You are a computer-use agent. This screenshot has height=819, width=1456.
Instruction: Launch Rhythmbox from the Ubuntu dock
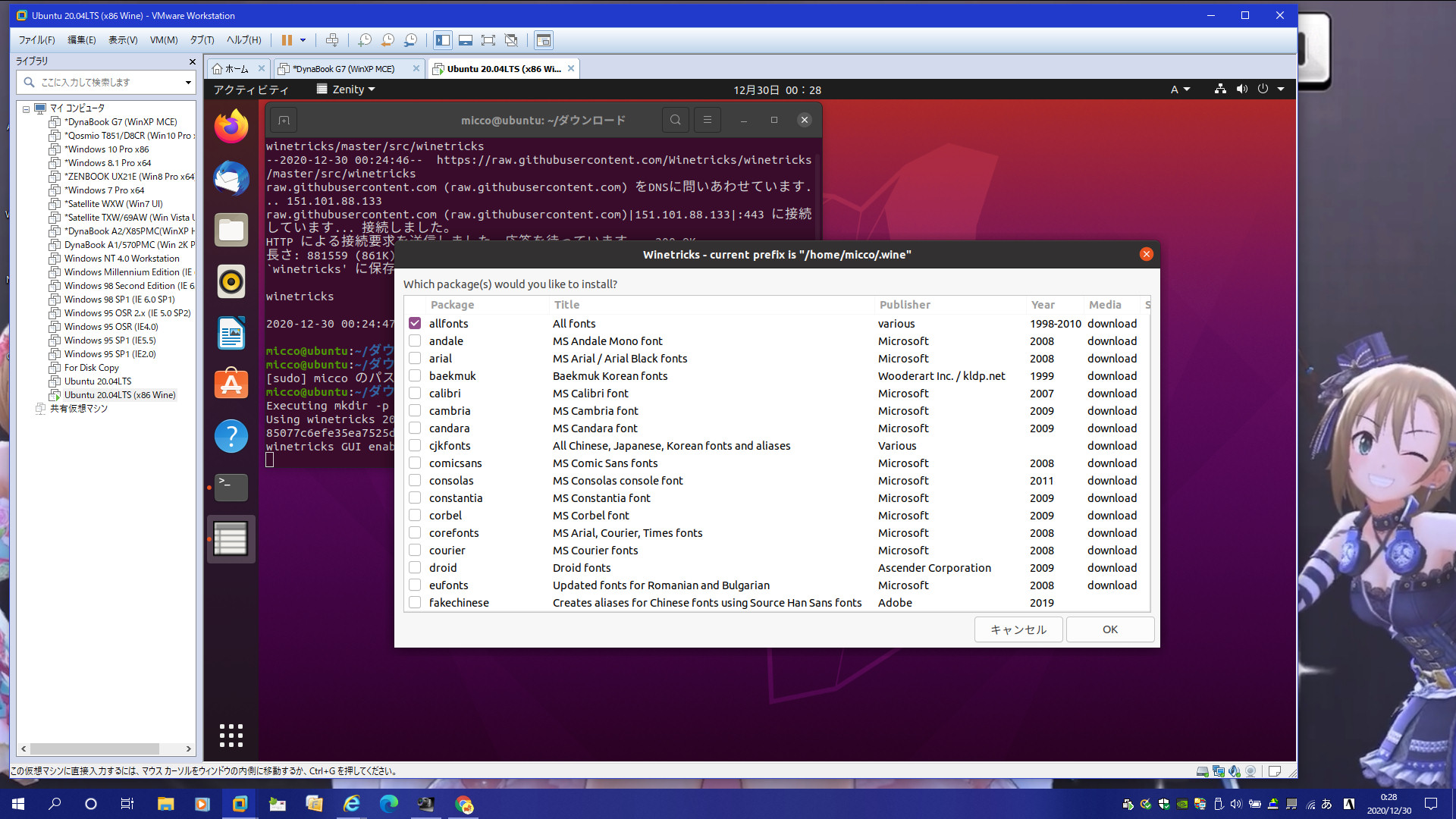click(231, 281)
